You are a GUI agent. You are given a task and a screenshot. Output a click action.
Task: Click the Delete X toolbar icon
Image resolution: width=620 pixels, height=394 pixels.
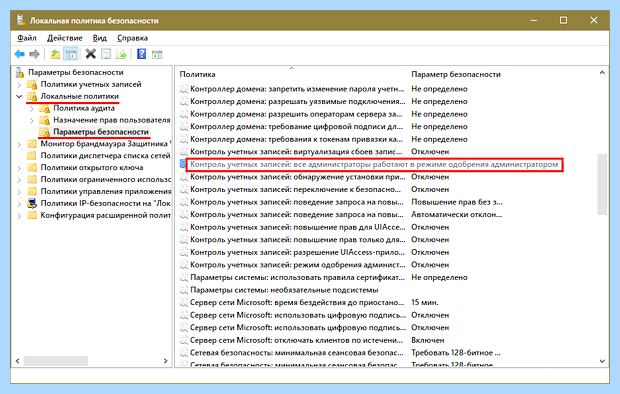pos(91,54)
